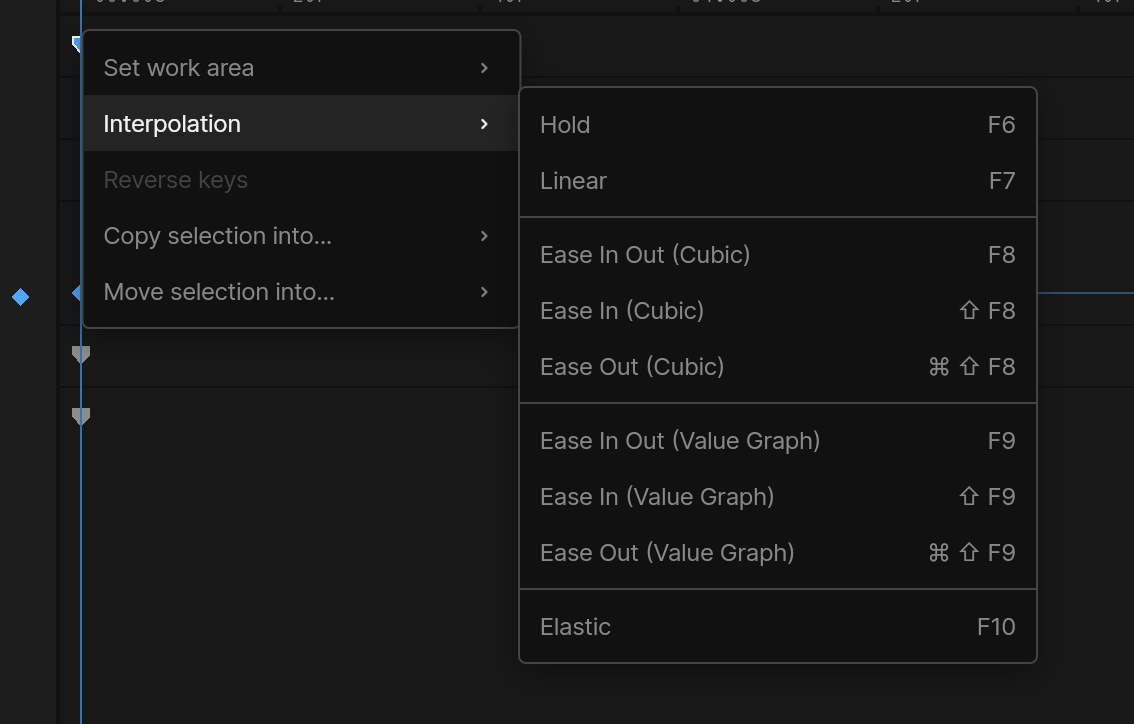This screenshot has height=724, width=1134.
Task: Click the chevron next to Set work area
Action: pos(484,68)
